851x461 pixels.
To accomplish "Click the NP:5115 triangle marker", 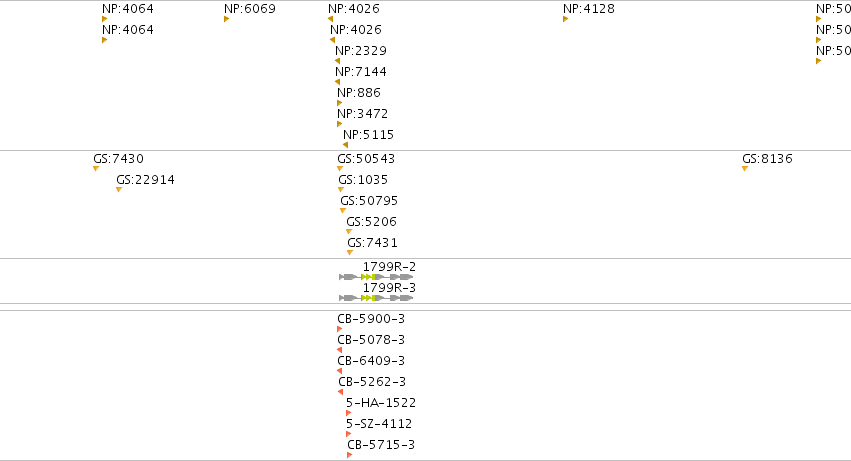I will [x=345, y=145].
